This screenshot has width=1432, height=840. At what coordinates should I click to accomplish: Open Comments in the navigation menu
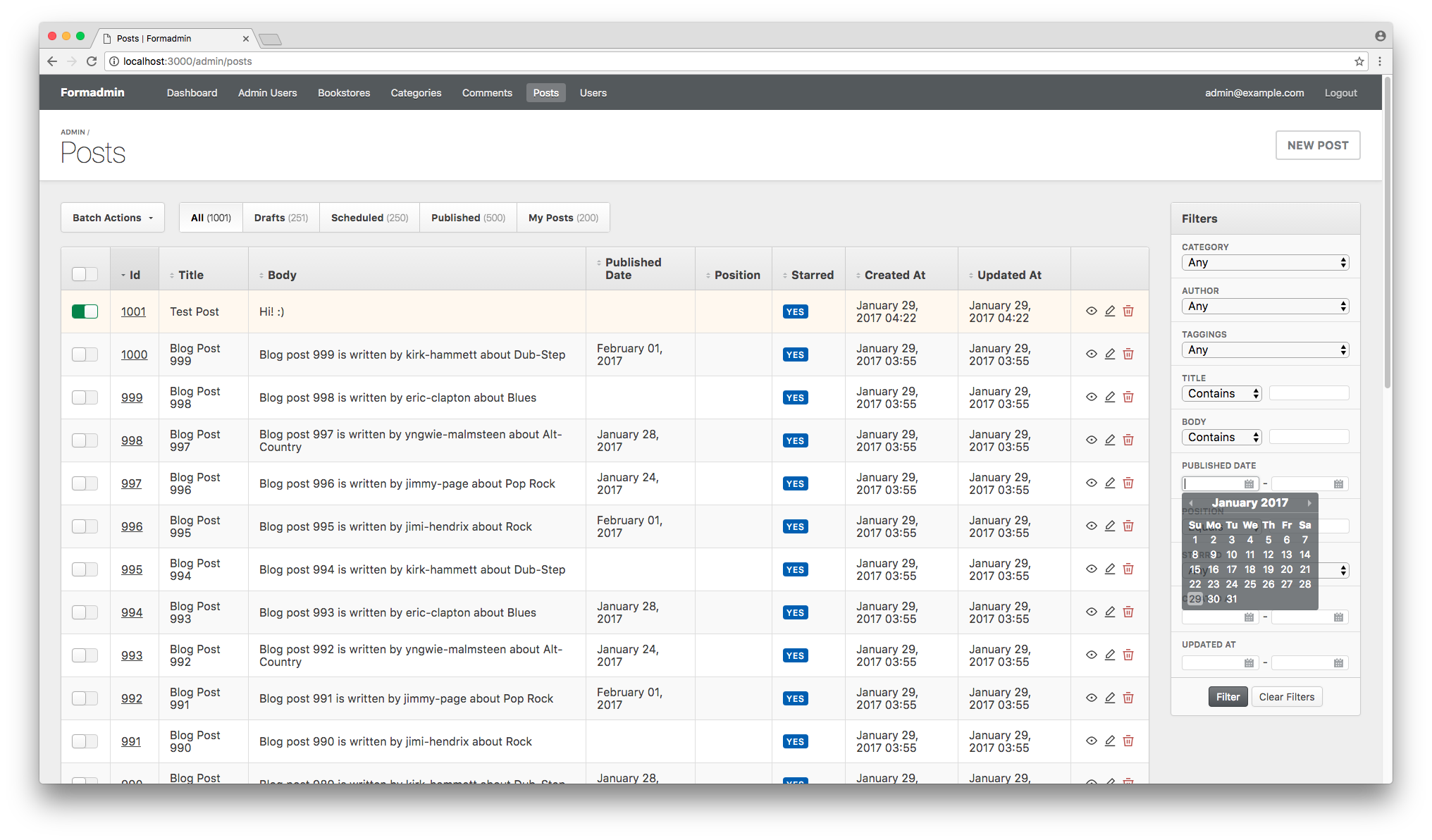[487, 93]
